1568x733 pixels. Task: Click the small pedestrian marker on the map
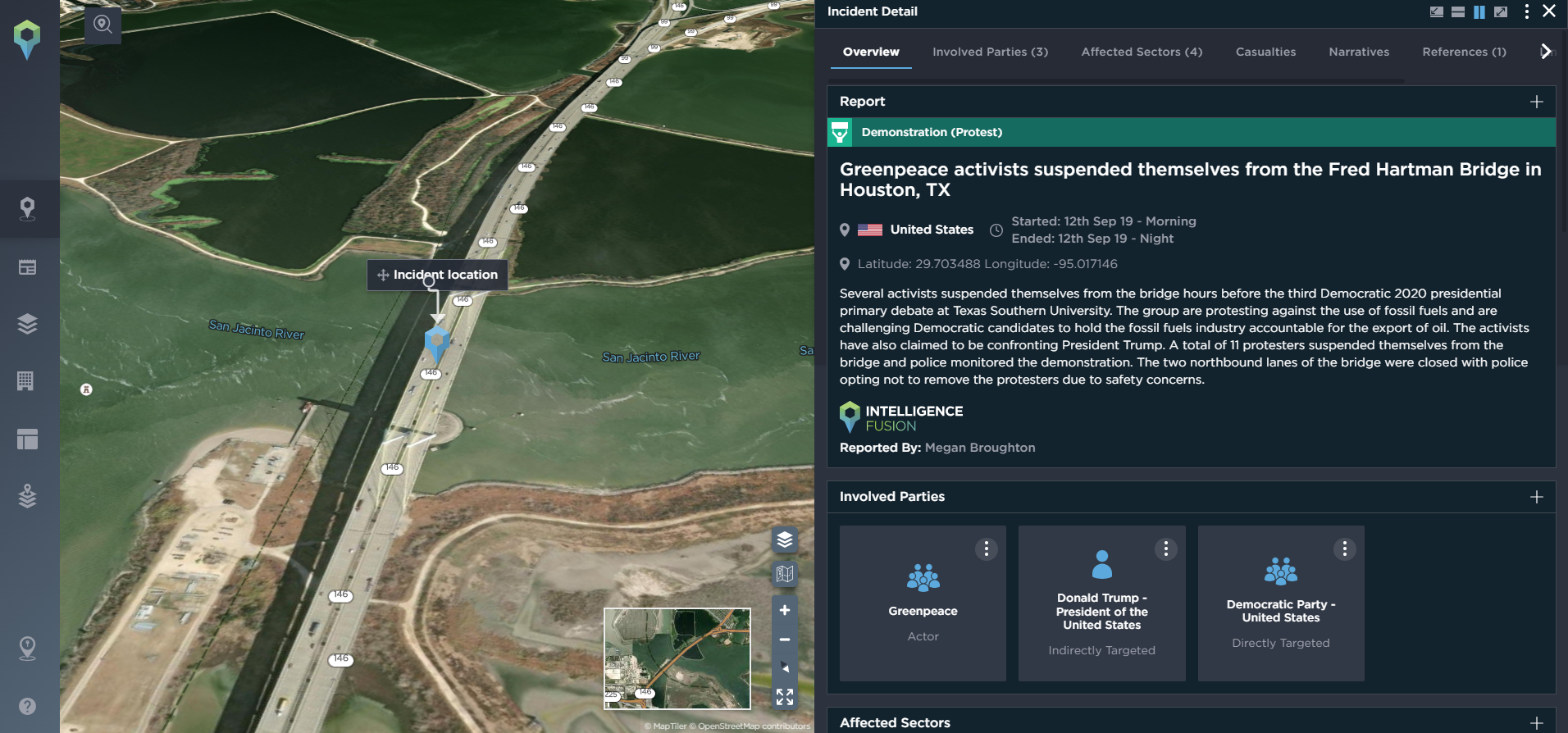click(86, 389)
